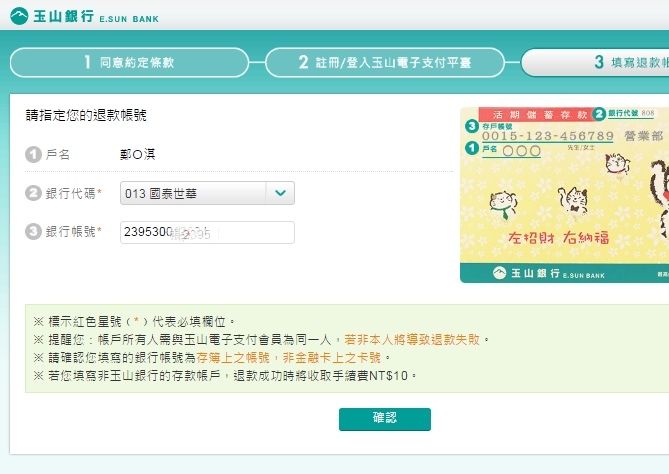Click the 左招財 右納福 slogan on passbook

coord(558,237)
